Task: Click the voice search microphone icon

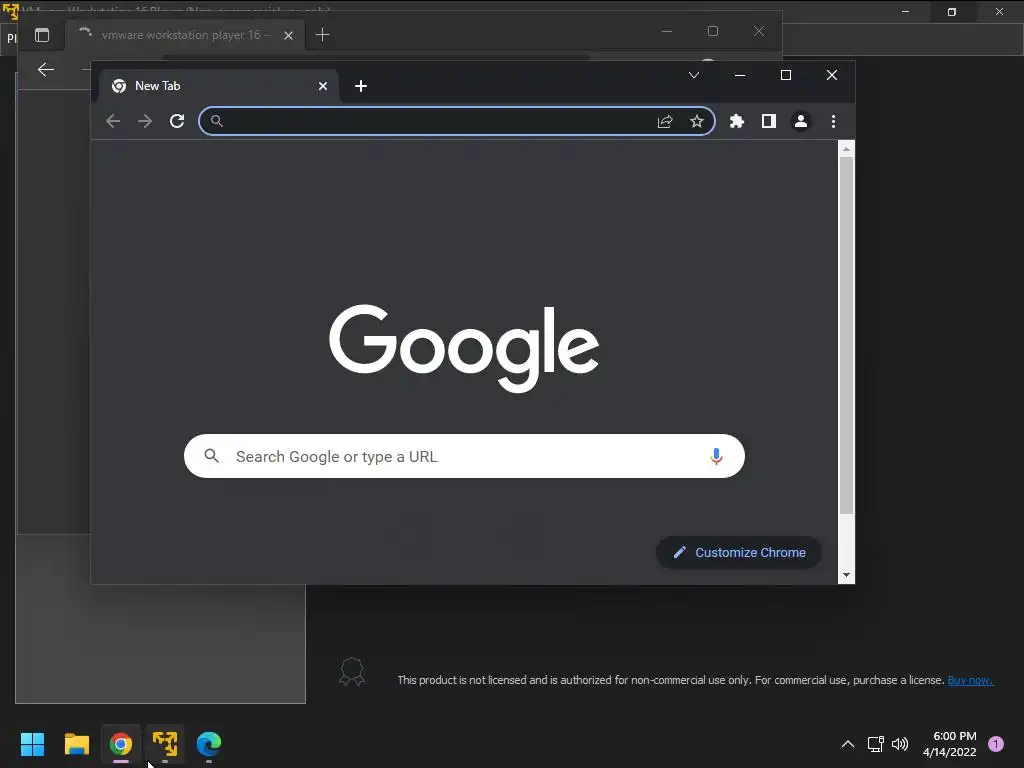Action: [716, 456]
